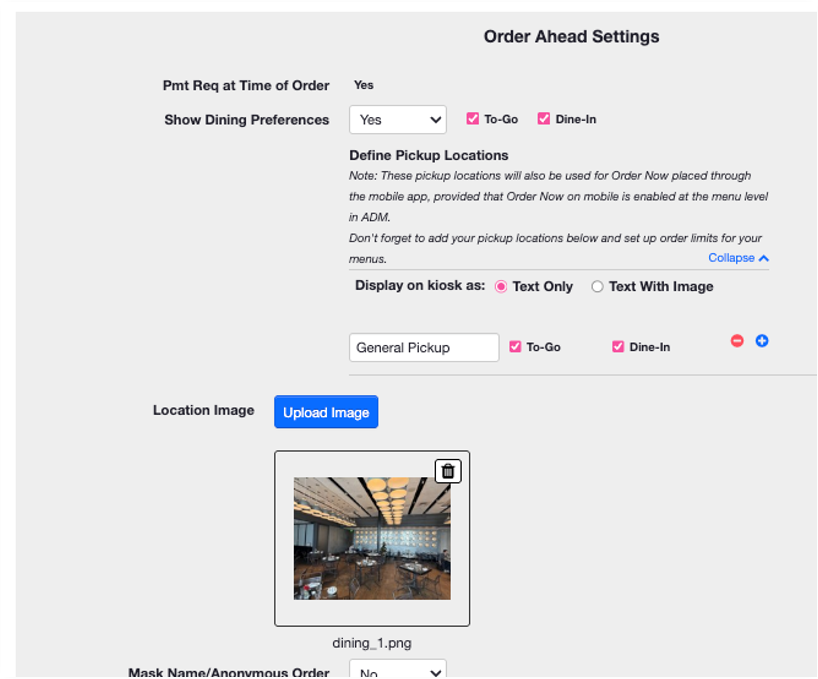Remove the General Pickup location with red minus
818x679 pixels.
pos(737,341)
